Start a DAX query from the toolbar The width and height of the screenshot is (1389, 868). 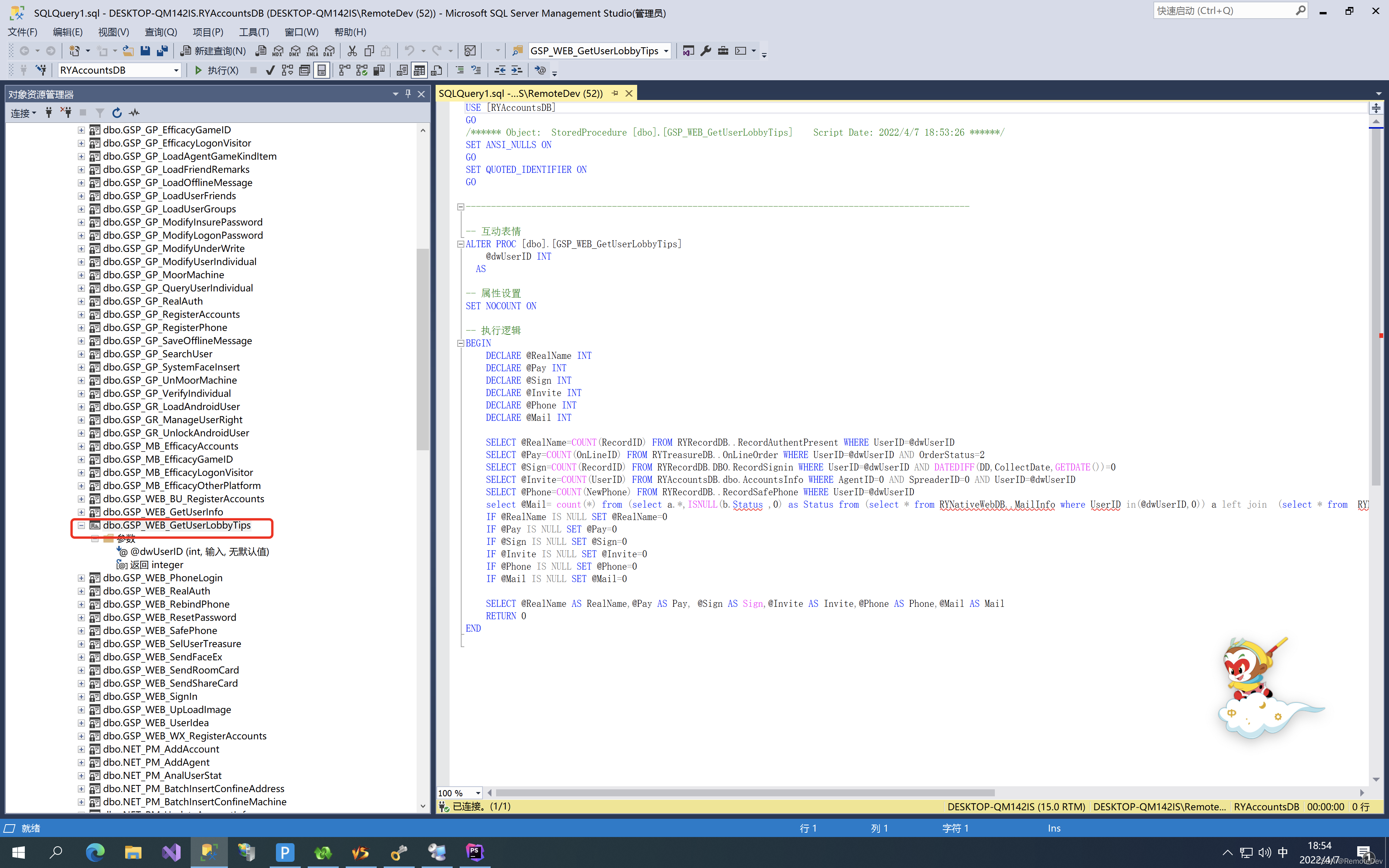329,51
